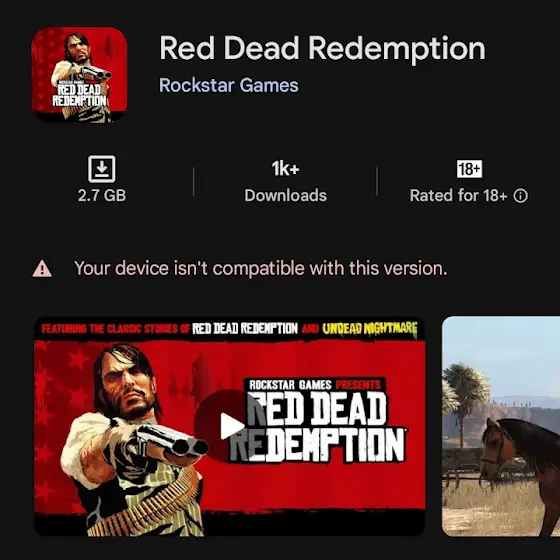Click the Undead Nightmare banner text
Screen dimensions: 560x560
pyautogui.click(x=370, y=329)
